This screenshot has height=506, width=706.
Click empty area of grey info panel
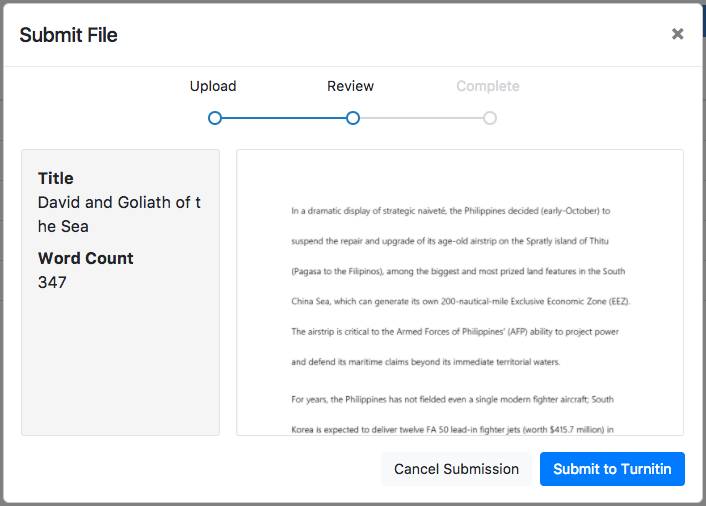120,370
